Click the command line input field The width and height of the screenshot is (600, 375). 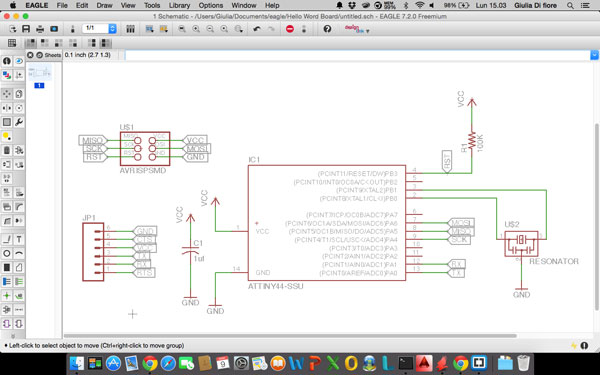pyautogui.click(x=357, y=55)
